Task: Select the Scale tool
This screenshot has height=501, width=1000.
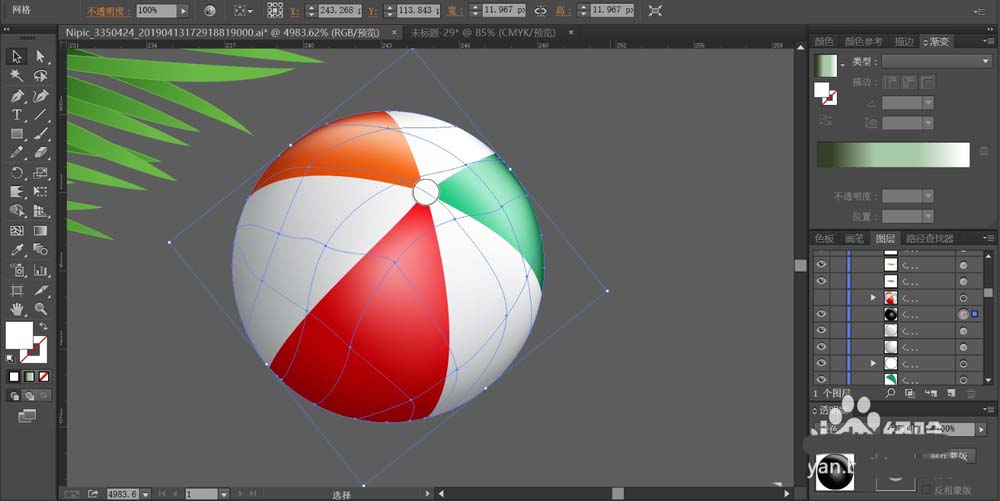Action: (x=40, y=173)
